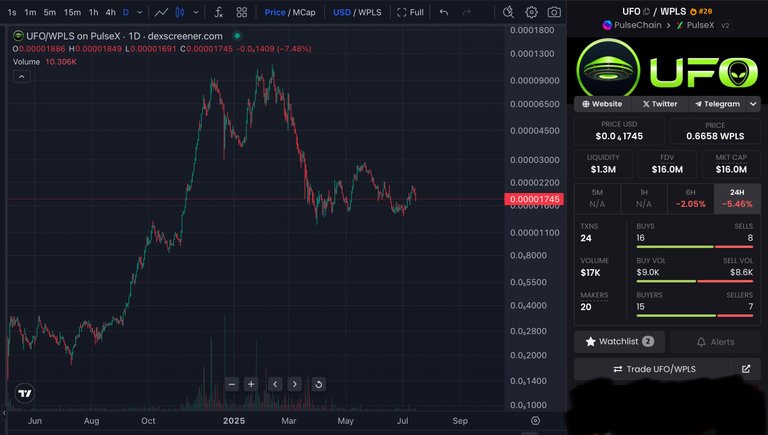Switch chart to MCap display

304,12
